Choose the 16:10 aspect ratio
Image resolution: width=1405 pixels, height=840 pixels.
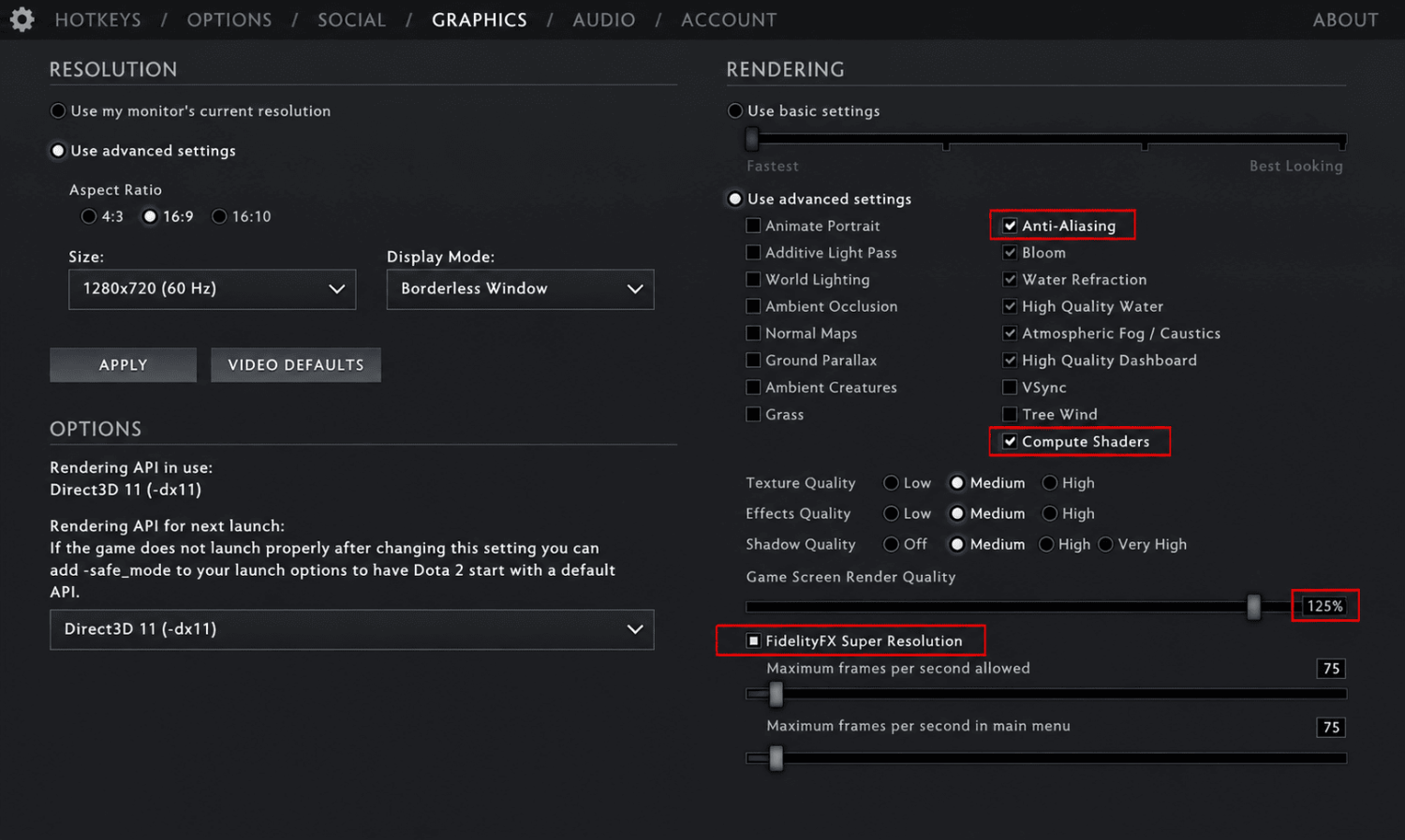219,216
